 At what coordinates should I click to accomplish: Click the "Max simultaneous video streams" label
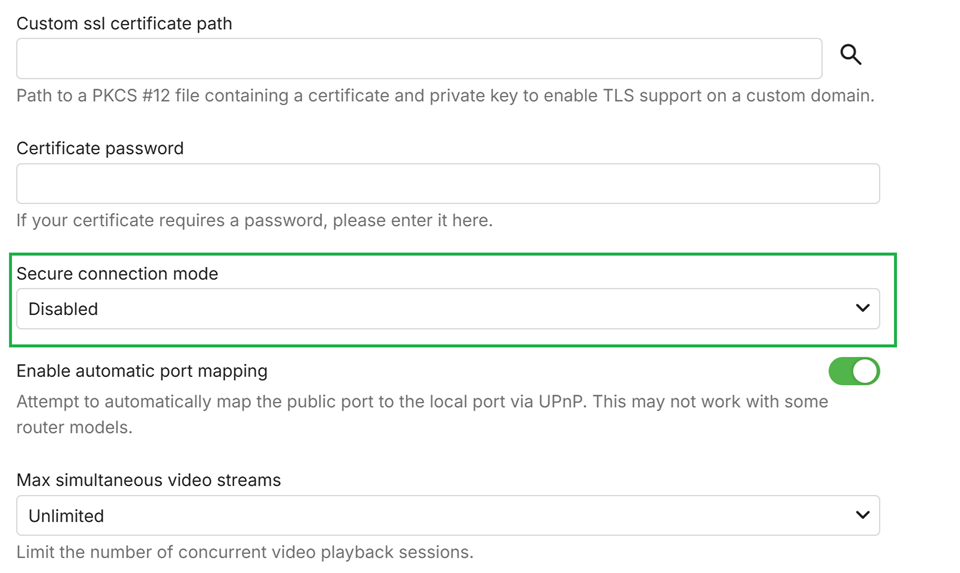(148, 480)
